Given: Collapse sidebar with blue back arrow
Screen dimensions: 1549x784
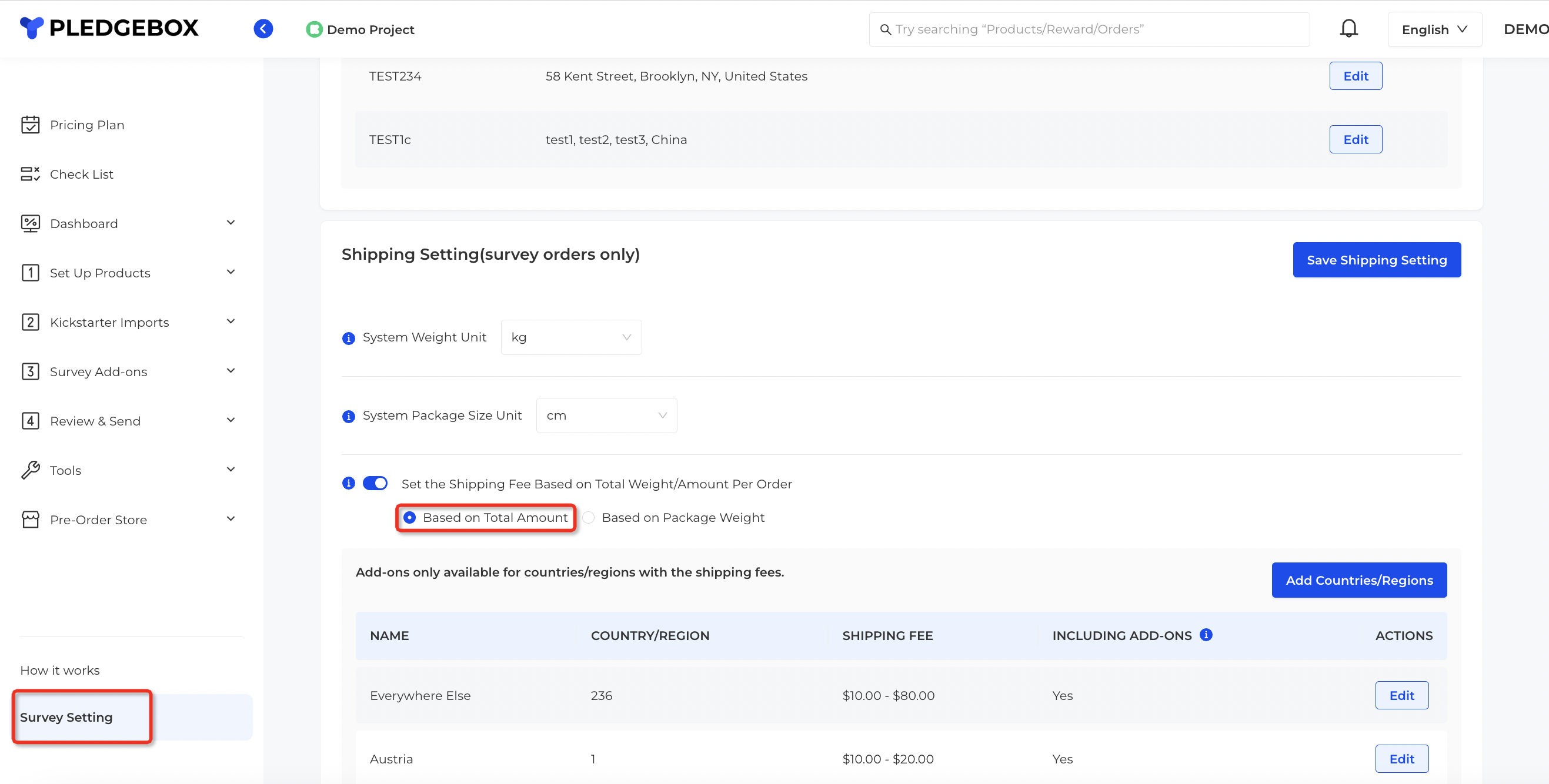Looking at the screenshot, I should click(x=263, y=28).
